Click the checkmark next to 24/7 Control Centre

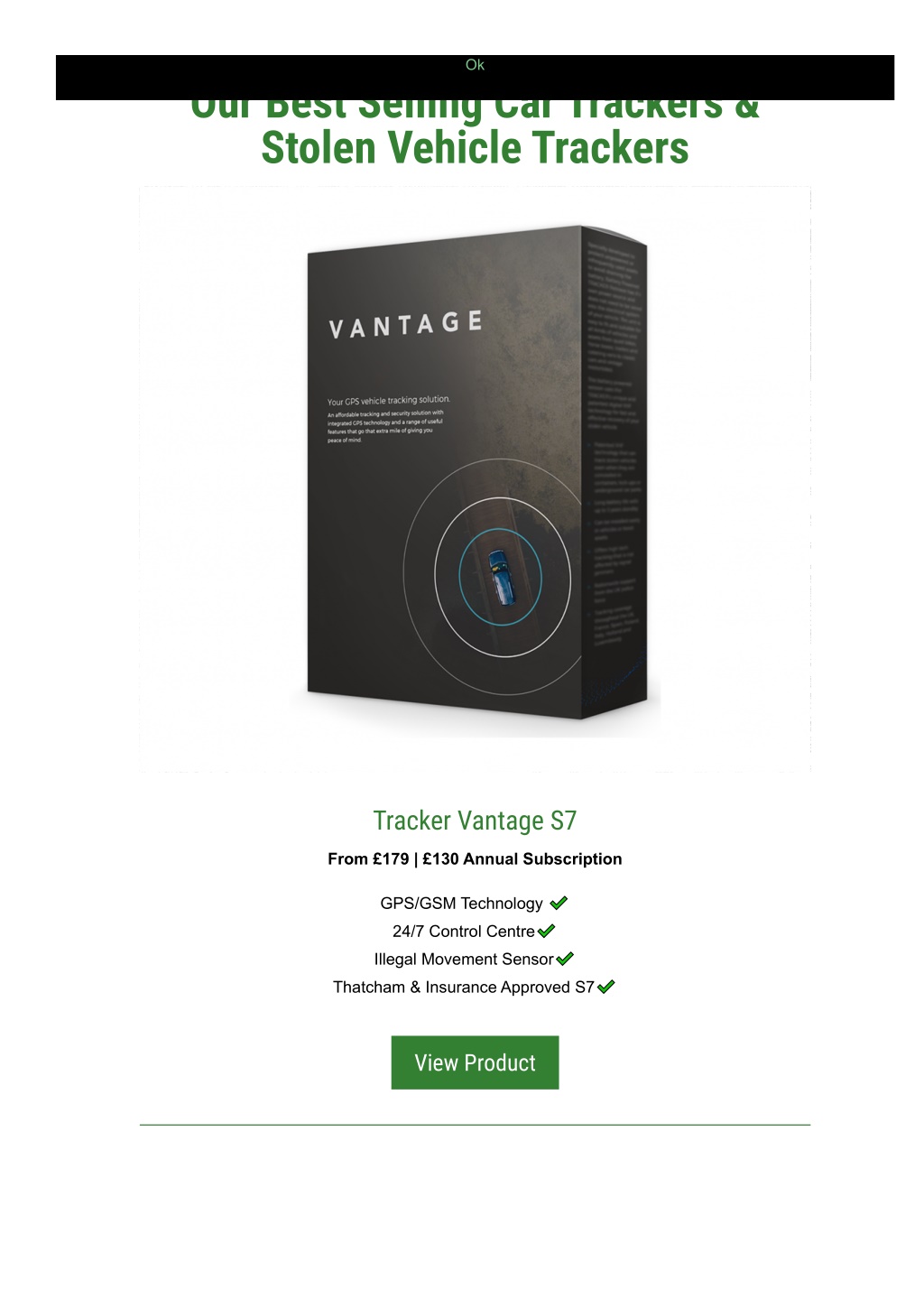click(x=546, y=931)
